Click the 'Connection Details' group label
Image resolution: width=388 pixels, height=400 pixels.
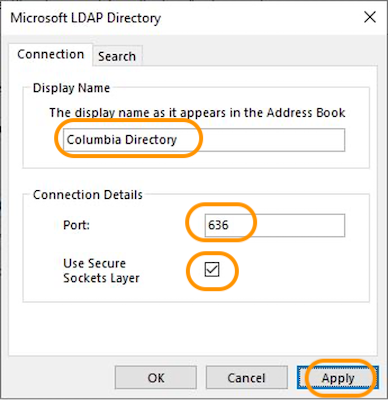pos(88,195)
